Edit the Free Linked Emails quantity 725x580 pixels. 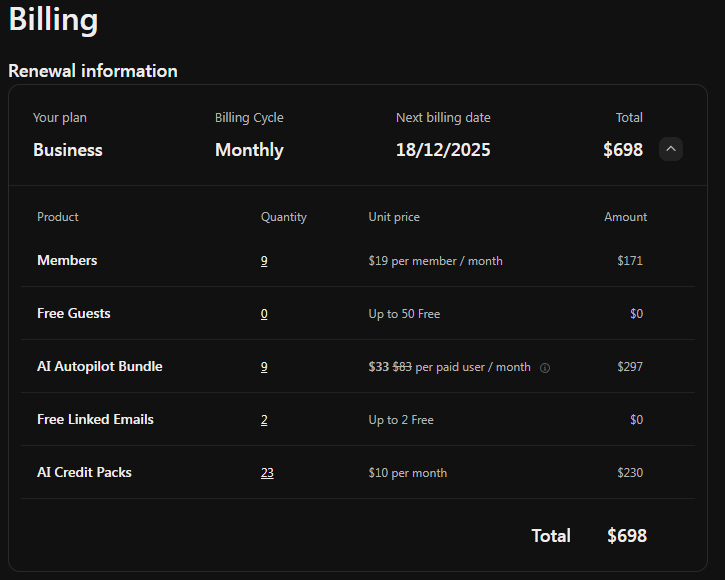coord(264,420)
